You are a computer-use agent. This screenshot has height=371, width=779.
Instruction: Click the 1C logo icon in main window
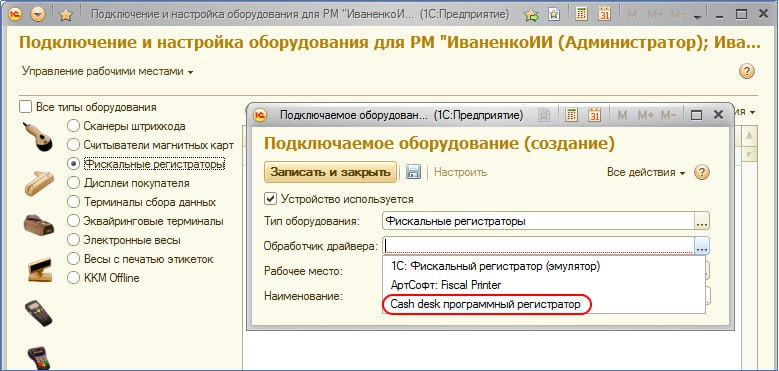[x=14, y=15]
